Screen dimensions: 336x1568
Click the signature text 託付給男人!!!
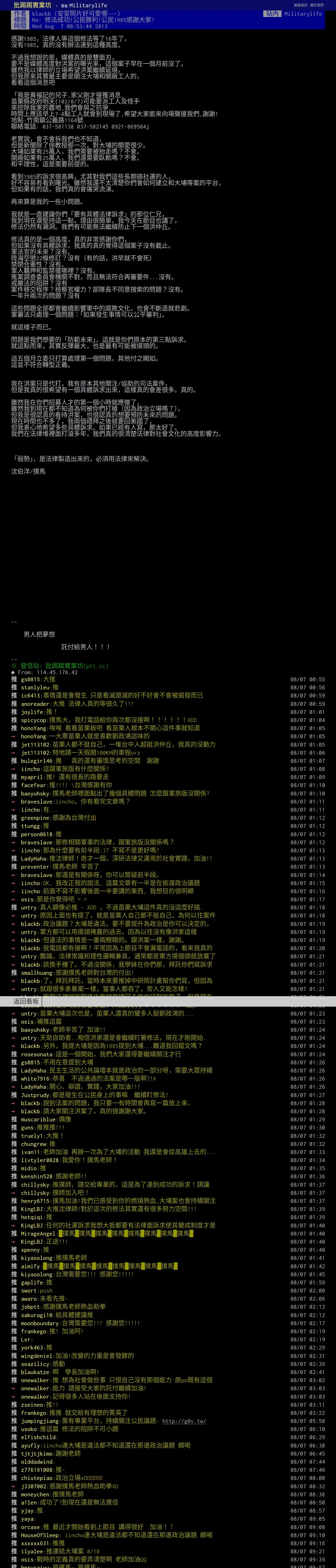(x=86, y=647)
